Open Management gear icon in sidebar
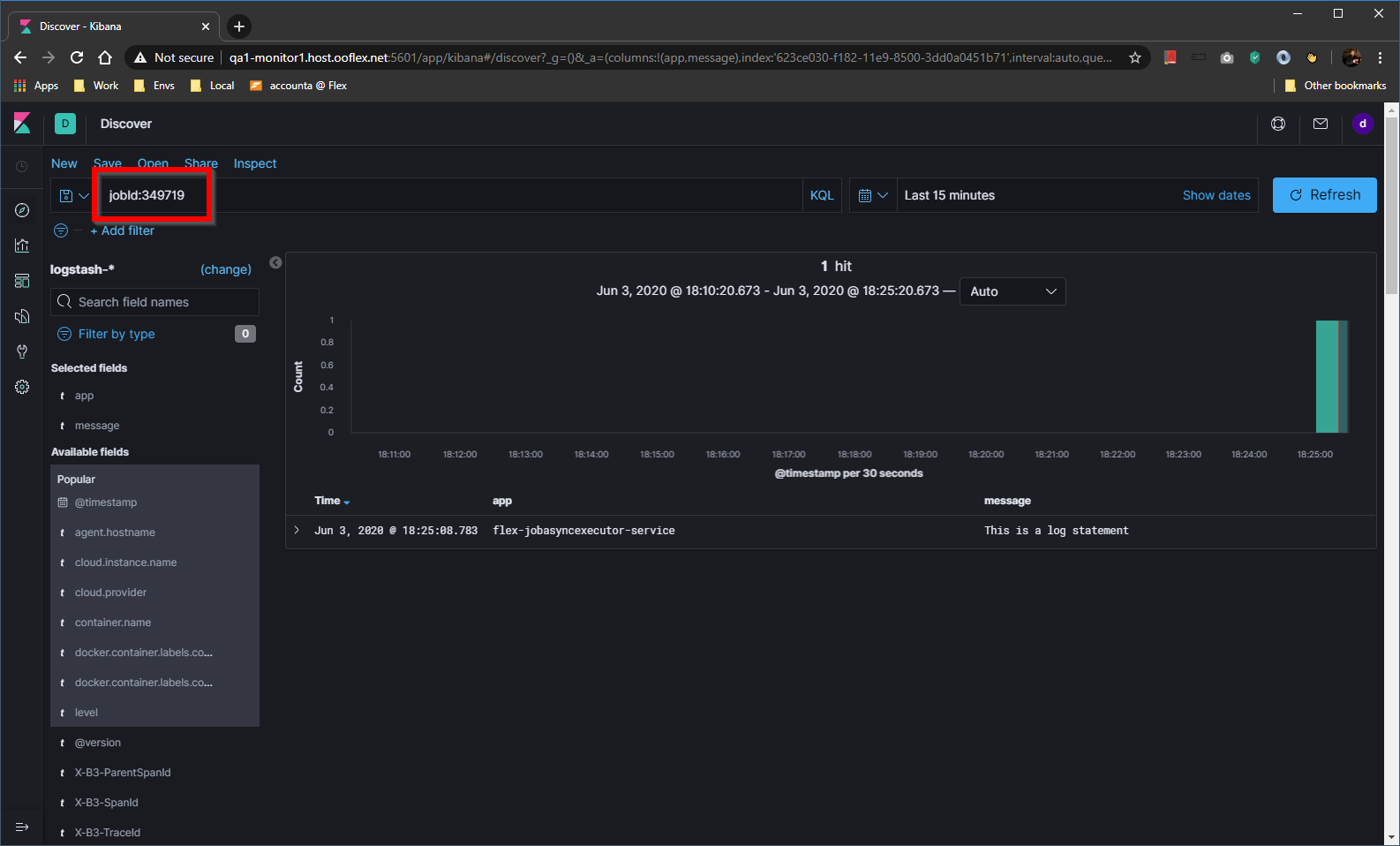Screen dimensions: 1400x846 coord(22,387)
